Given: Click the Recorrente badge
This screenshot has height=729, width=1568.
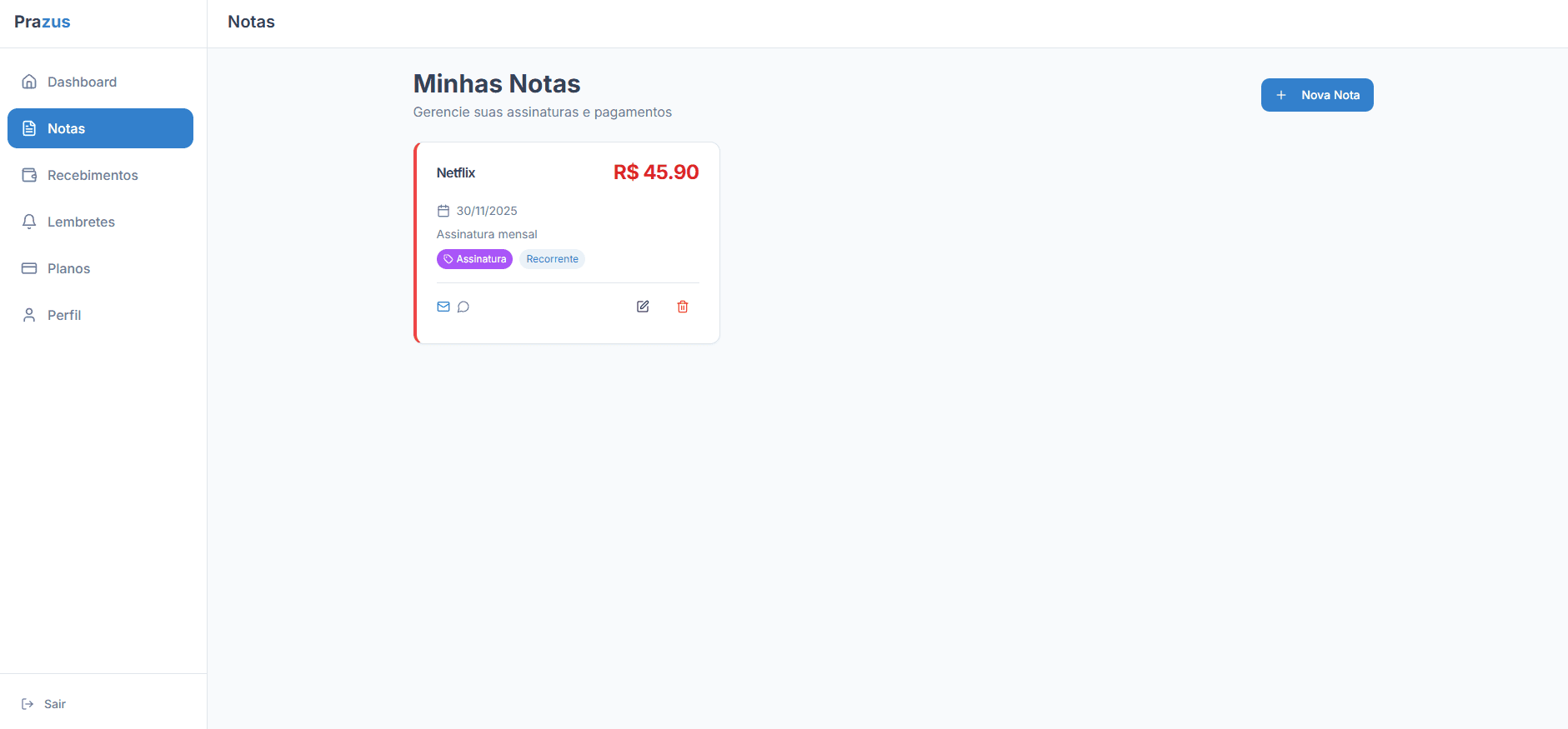Looking at the screenshot, I should pos(552,259).
